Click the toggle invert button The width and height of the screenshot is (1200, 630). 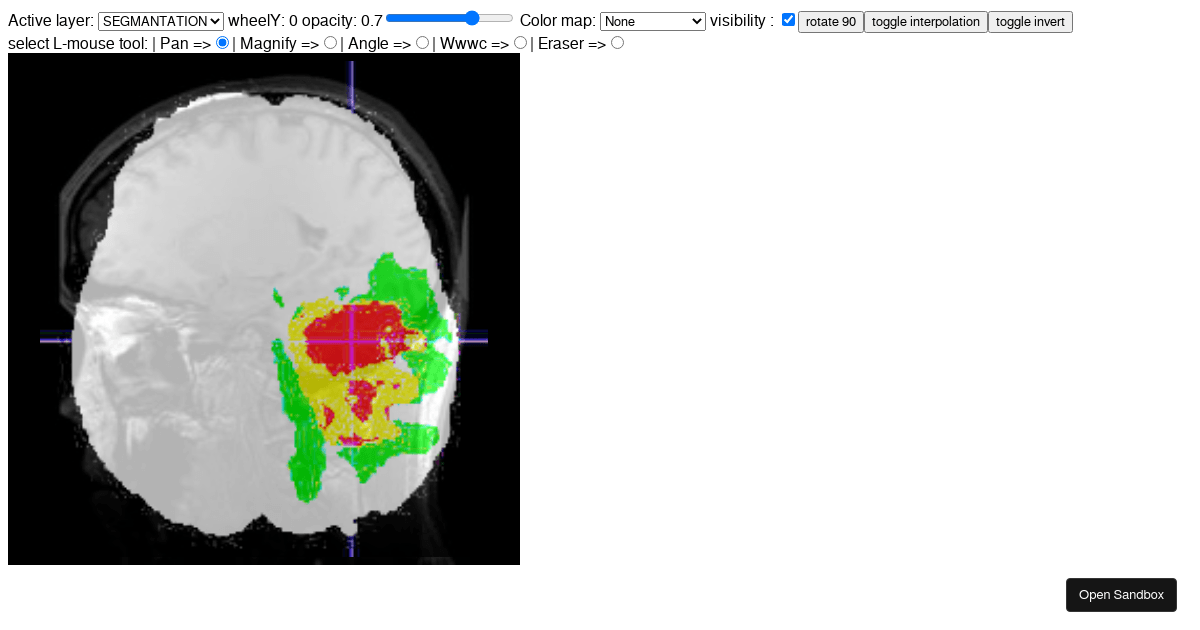click(x=1030, y=22)
